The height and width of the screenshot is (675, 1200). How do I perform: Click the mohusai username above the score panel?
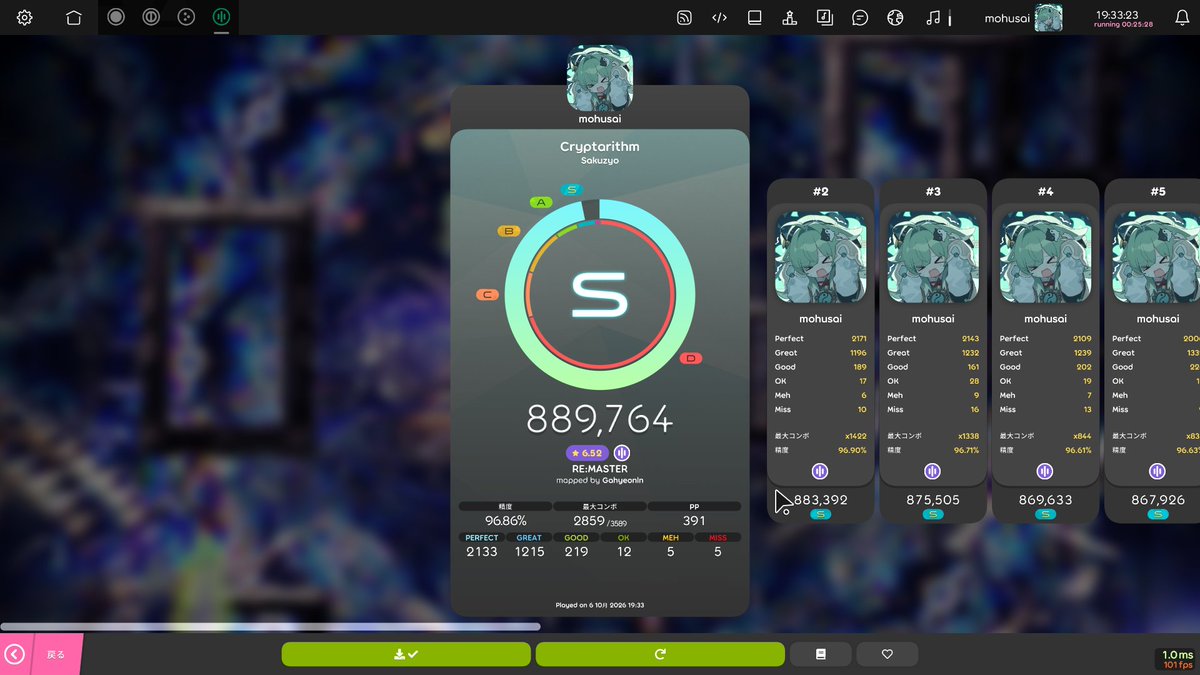pos(600,119)
